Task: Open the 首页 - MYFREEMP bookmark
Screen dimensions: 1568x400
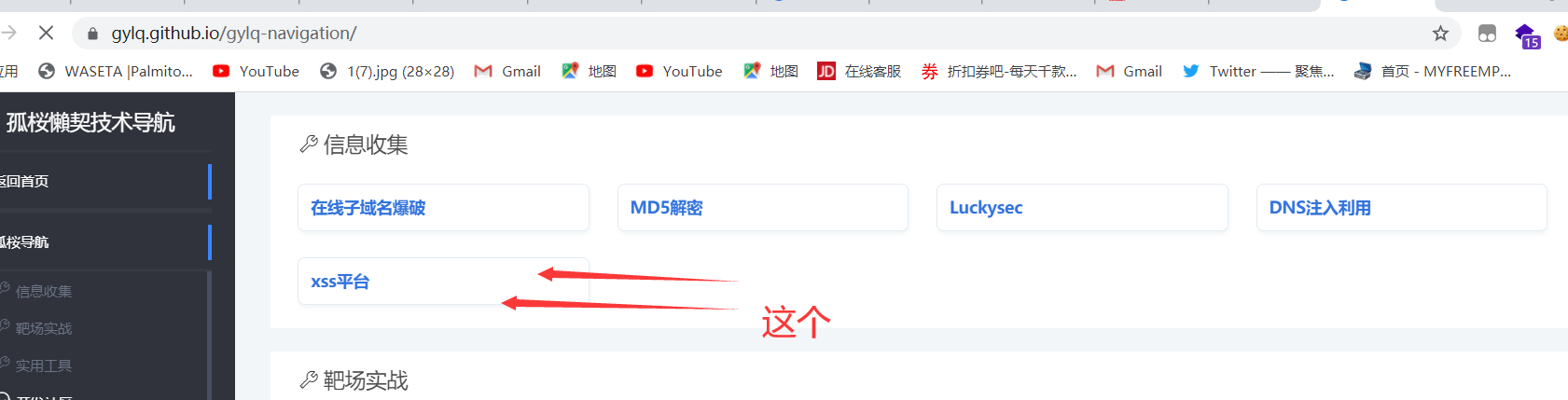Action: pyautogui.click(x=1432, y=71)
